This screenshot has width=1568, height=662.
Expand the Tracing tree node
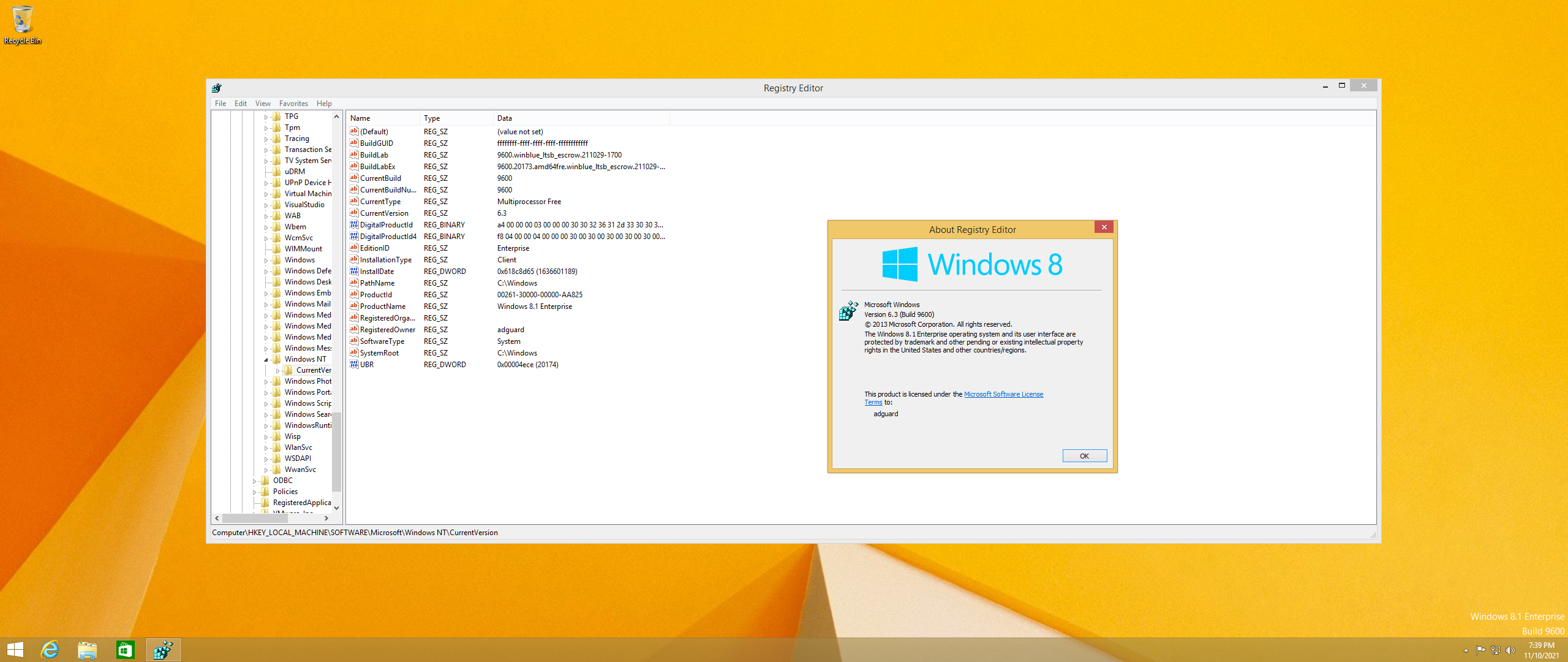(x=266, y=139)
